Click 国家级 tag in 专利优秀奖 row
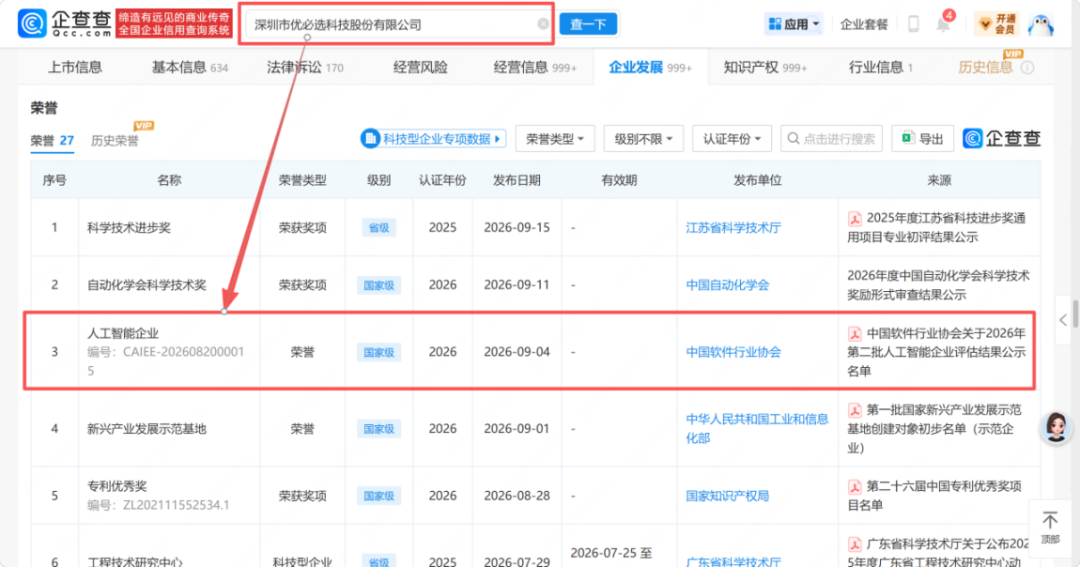The height and width of the screenshot is (567, 1080). 379,496
